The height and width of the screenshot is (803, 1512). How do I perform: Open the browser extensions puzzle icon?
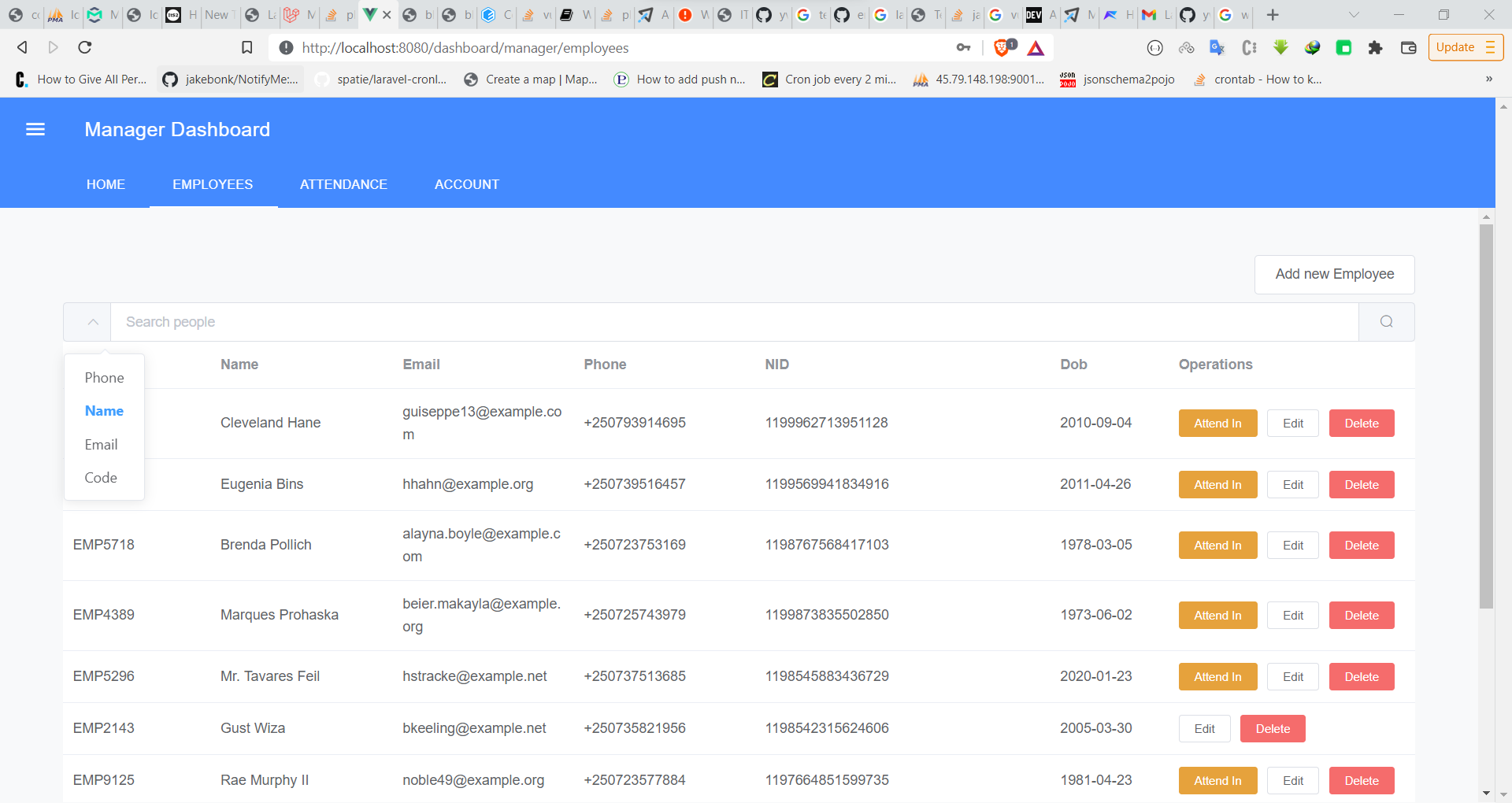(x=1376, y=47)
